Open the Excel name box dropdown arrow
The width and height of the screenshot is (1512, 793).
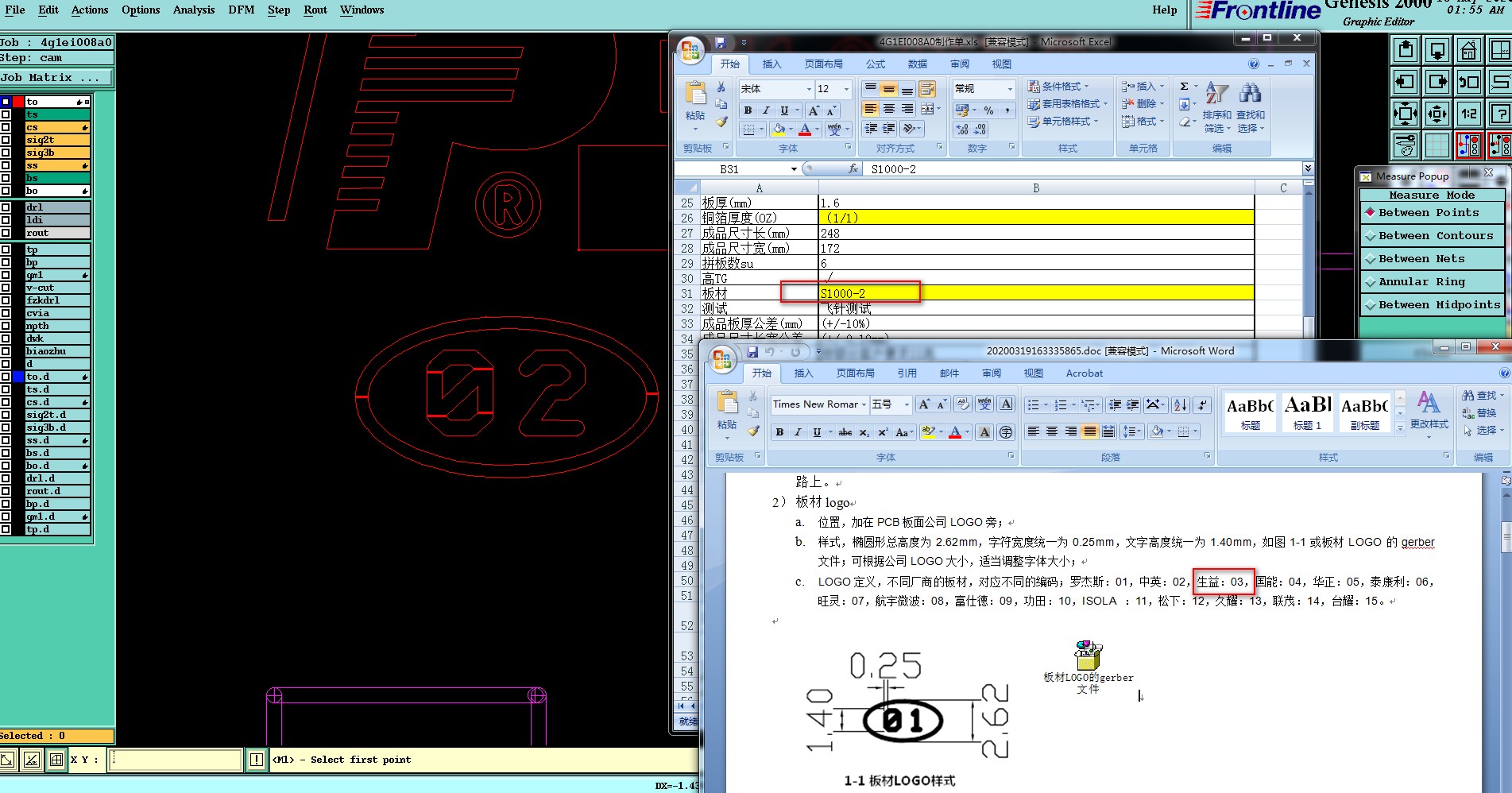793,168
